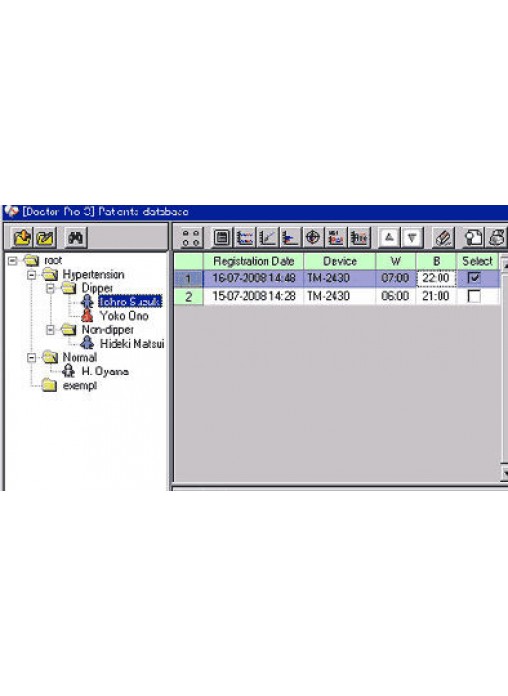Uncheck Select box for row 1
508x696 pixels.
pyautogui.click(x=474, y=278)
